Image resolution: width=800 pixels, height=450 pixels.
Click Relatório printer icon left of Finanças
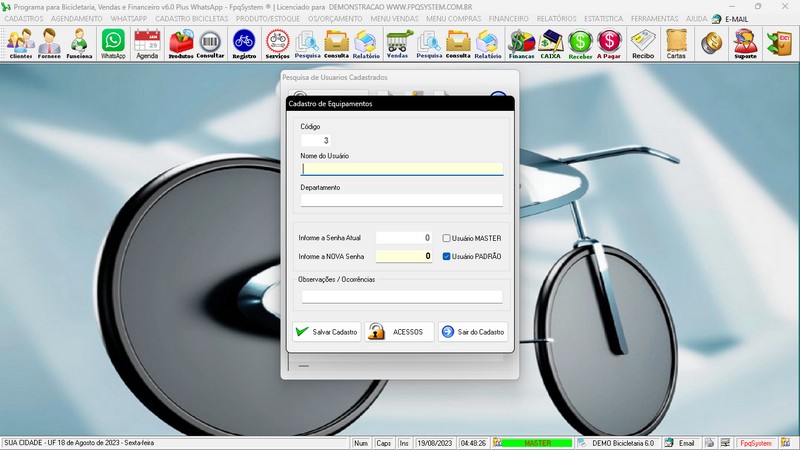[488, 44]
